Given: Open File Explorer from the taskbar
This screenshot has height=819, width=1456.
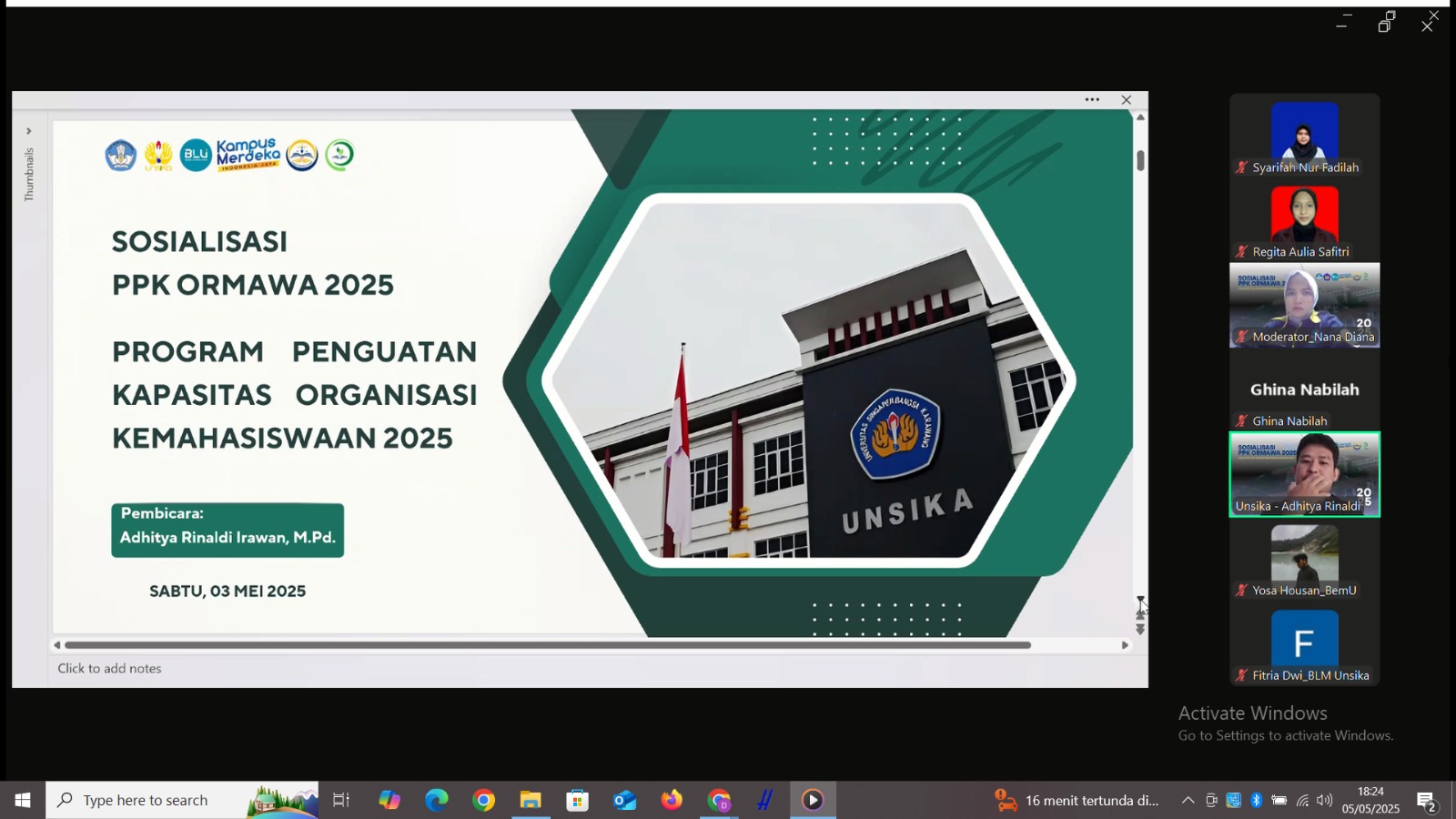Looking at the screenshot, I should (x=531, y=800).
